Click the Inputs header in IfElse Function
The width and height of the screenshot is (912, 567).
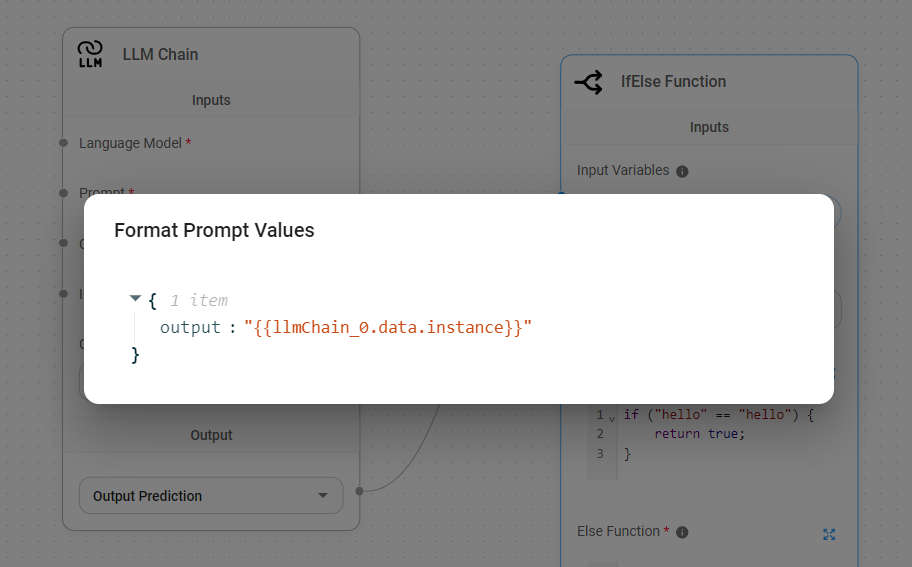tap(709, 127)
